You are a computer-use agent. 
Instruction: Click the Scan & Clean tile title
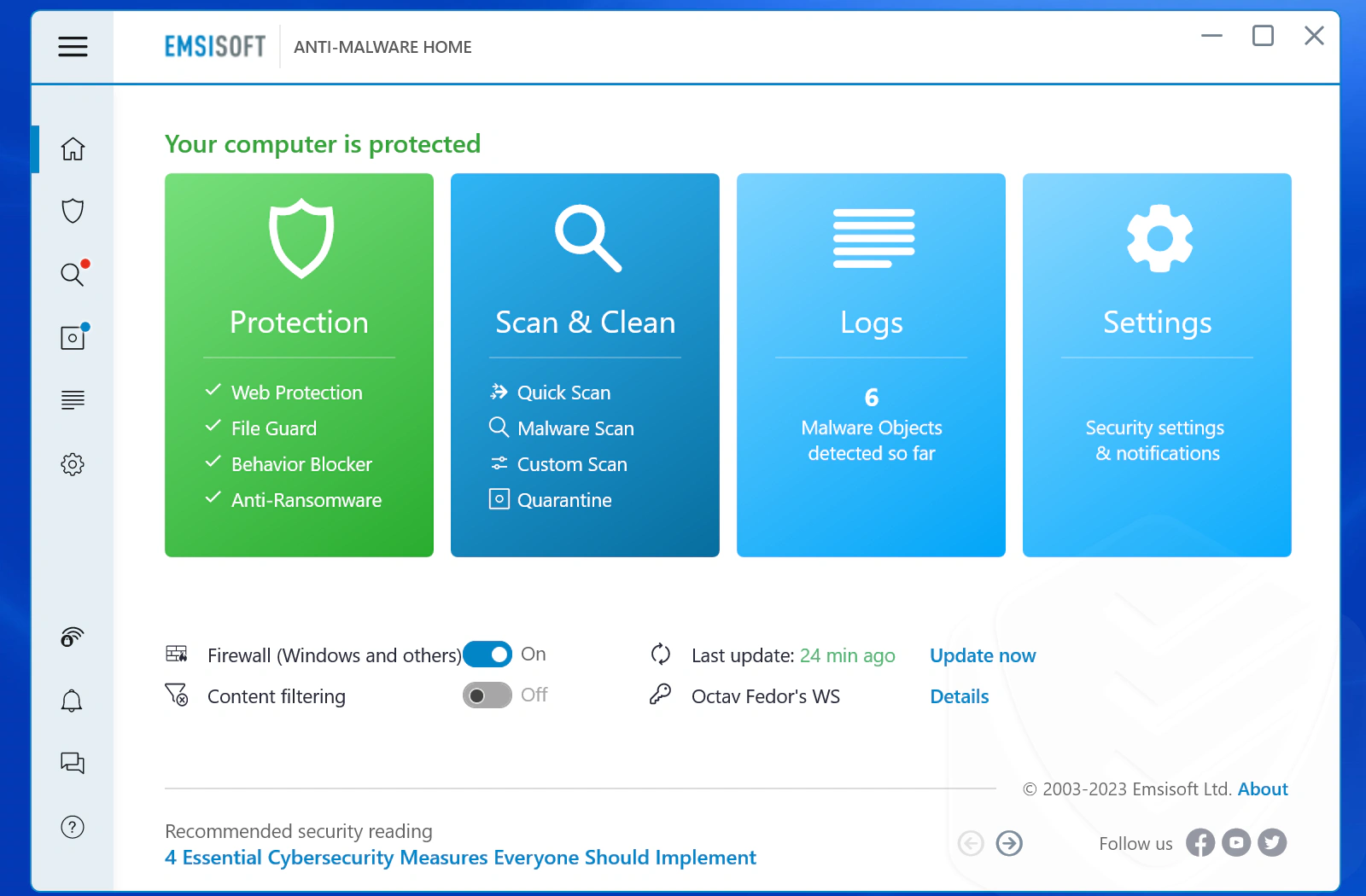586,323
